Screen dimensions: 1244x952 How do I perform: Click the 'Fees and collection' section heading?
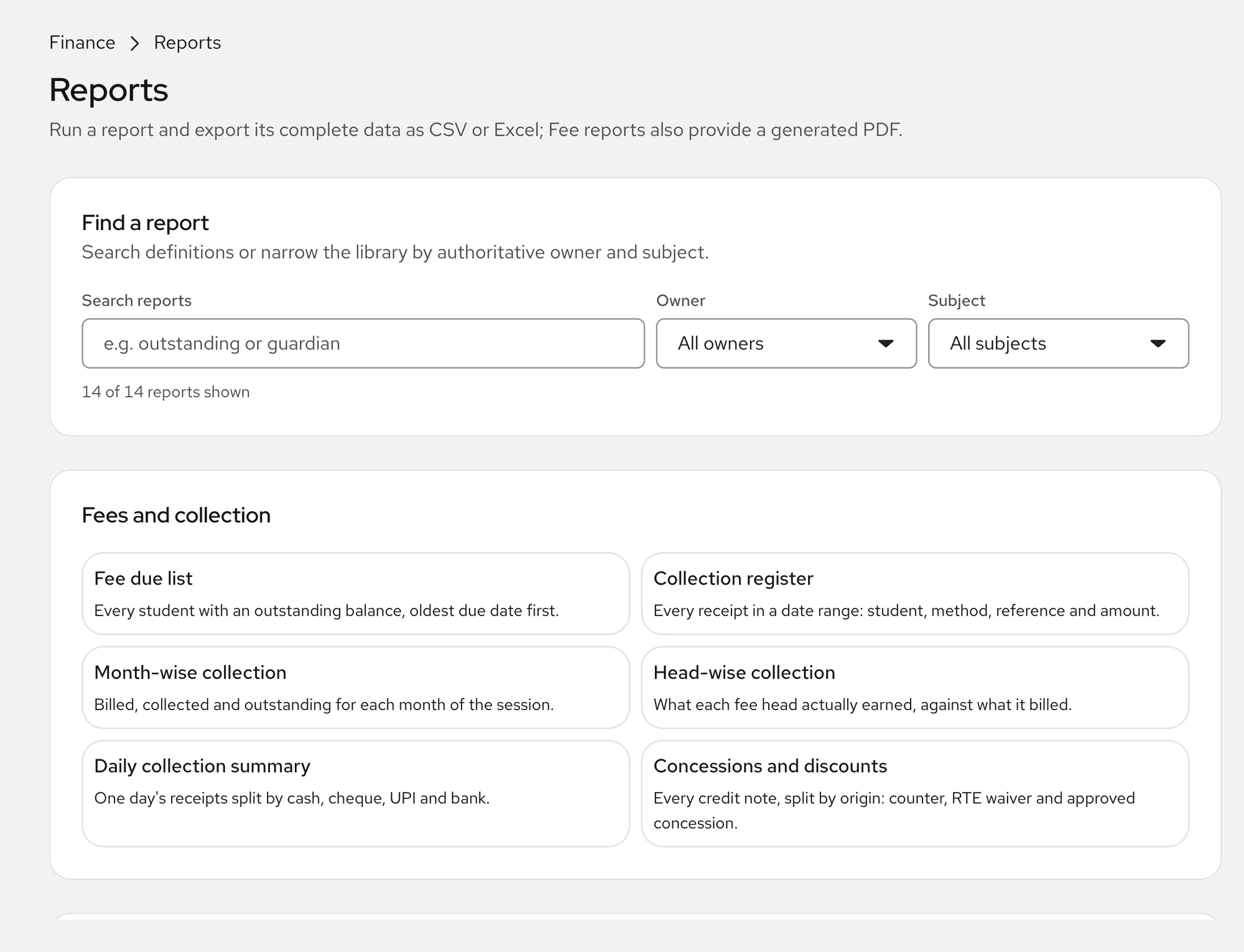click(176, 515)
